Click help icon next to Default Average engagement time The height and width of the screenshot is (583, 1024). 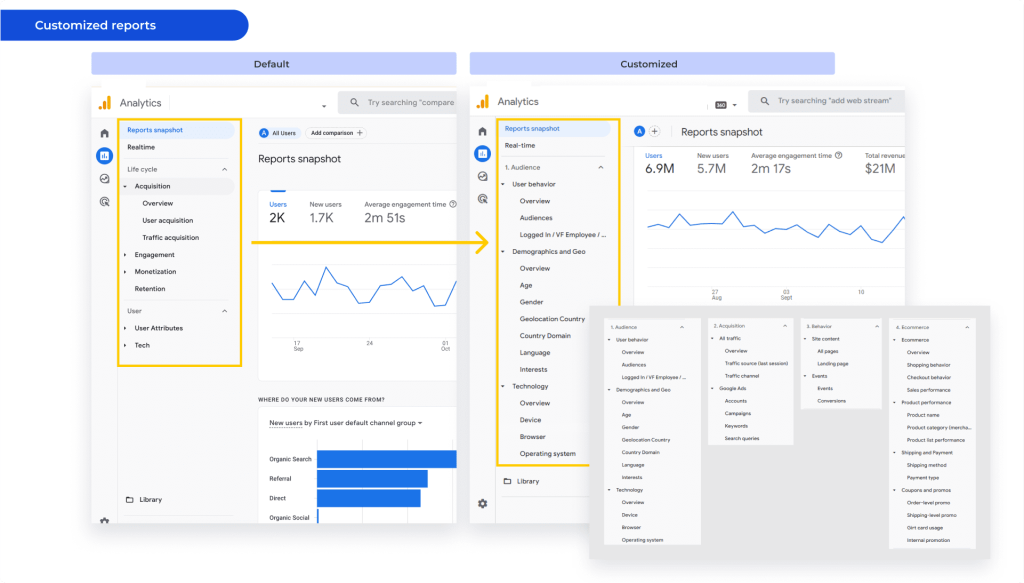tap(453, 204)
